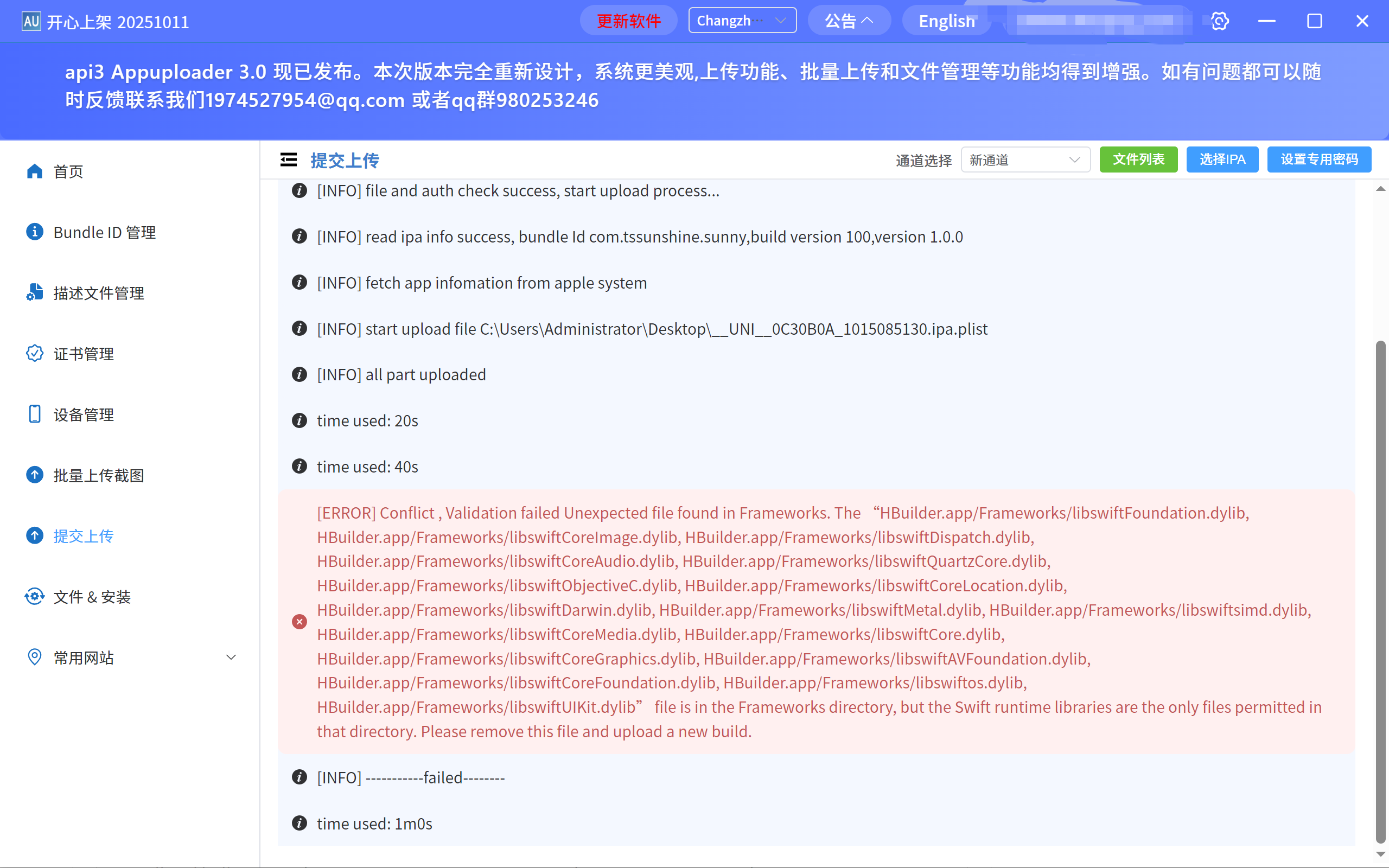The image size is (1389, 868).
Task: Open the 通道选择 新通道 dropdown
Action: tap(1025, 159)
